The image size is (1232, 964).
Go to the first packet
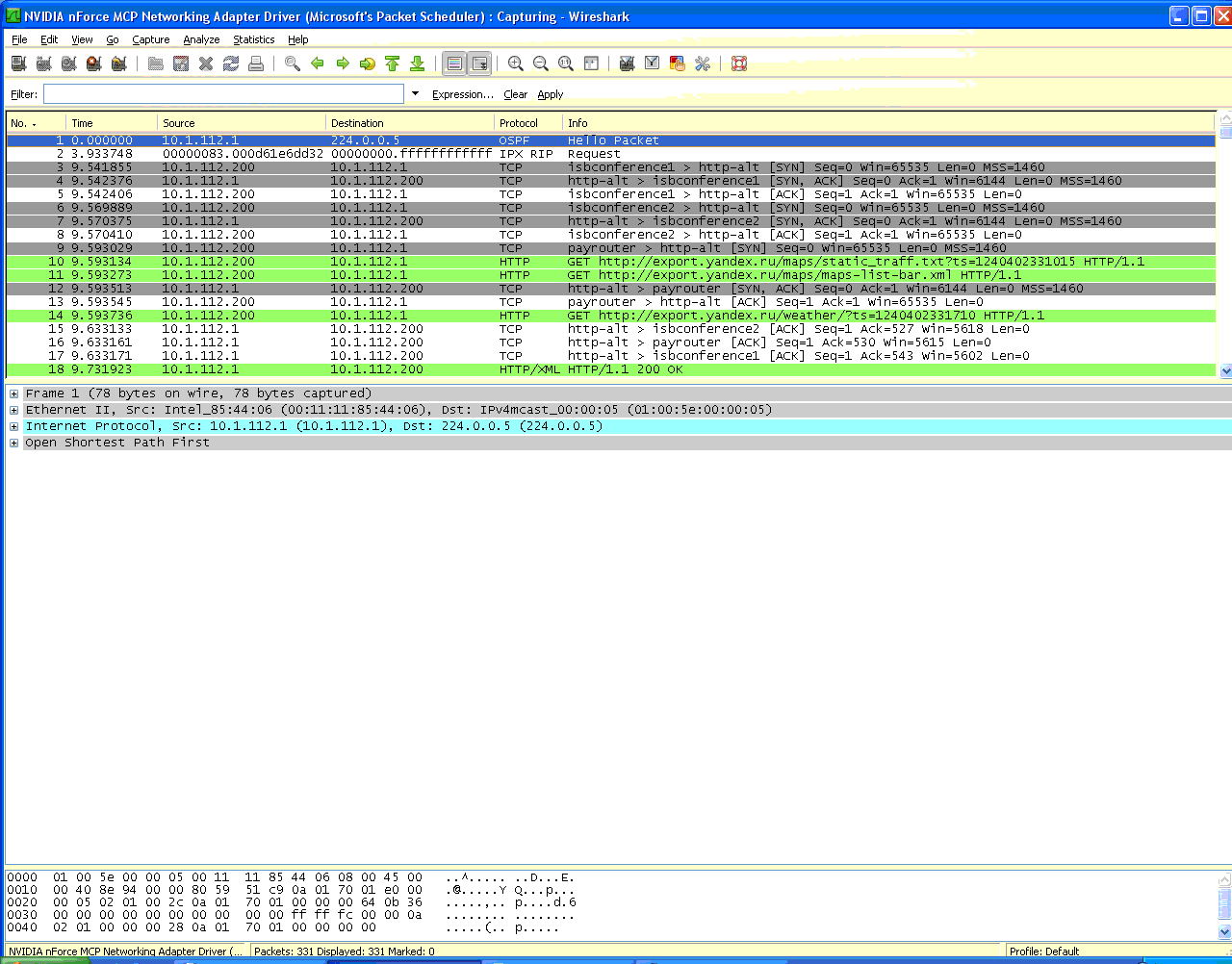[392, 63]
